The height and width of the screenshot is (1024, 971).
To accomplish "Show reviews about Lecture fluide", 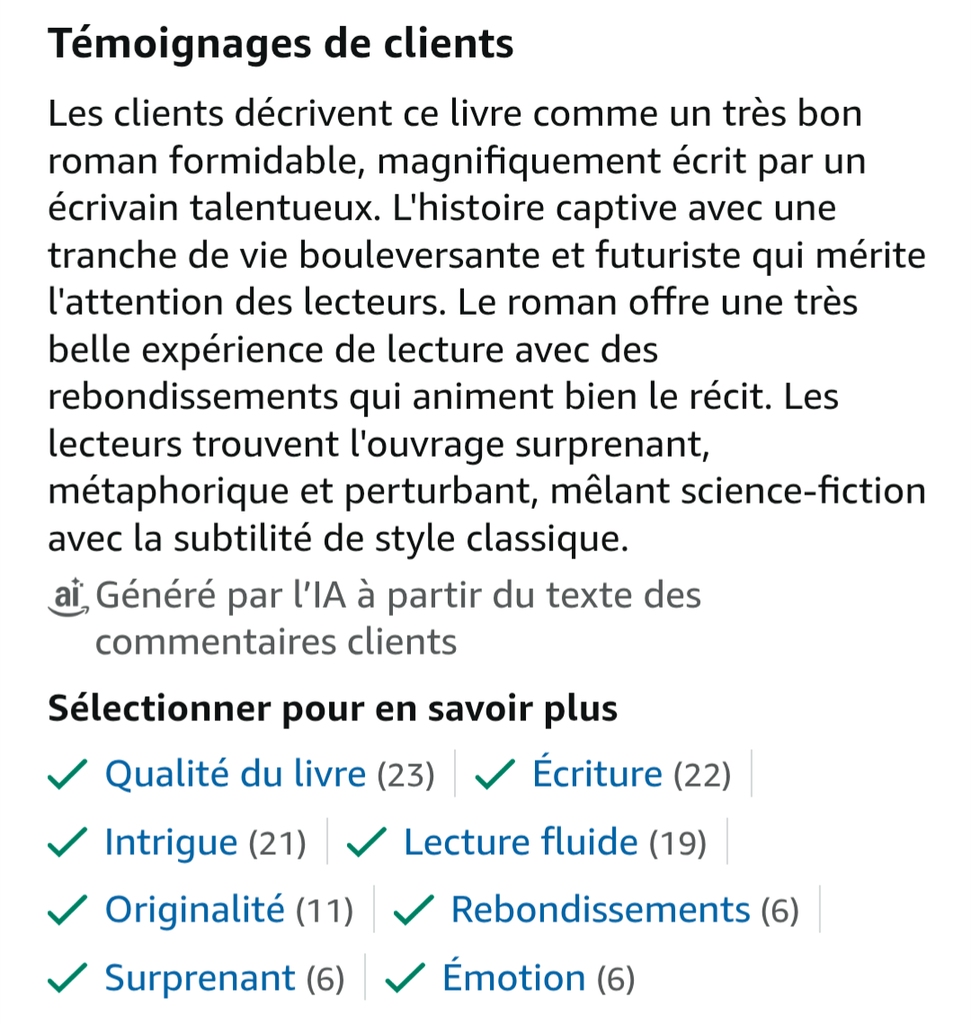I will click(x=520, y=843).
